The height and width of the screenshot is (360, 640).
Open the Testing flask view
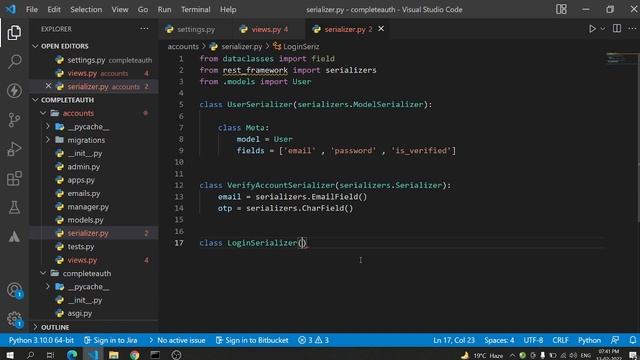tap(14, 207)
